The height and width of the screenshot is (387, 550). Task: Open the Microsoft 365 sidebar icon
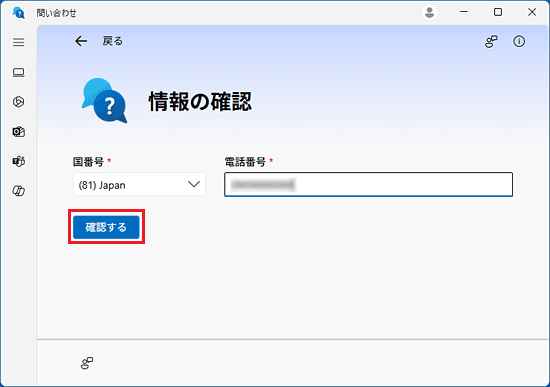pyautogui.click(x=19, y=102)
